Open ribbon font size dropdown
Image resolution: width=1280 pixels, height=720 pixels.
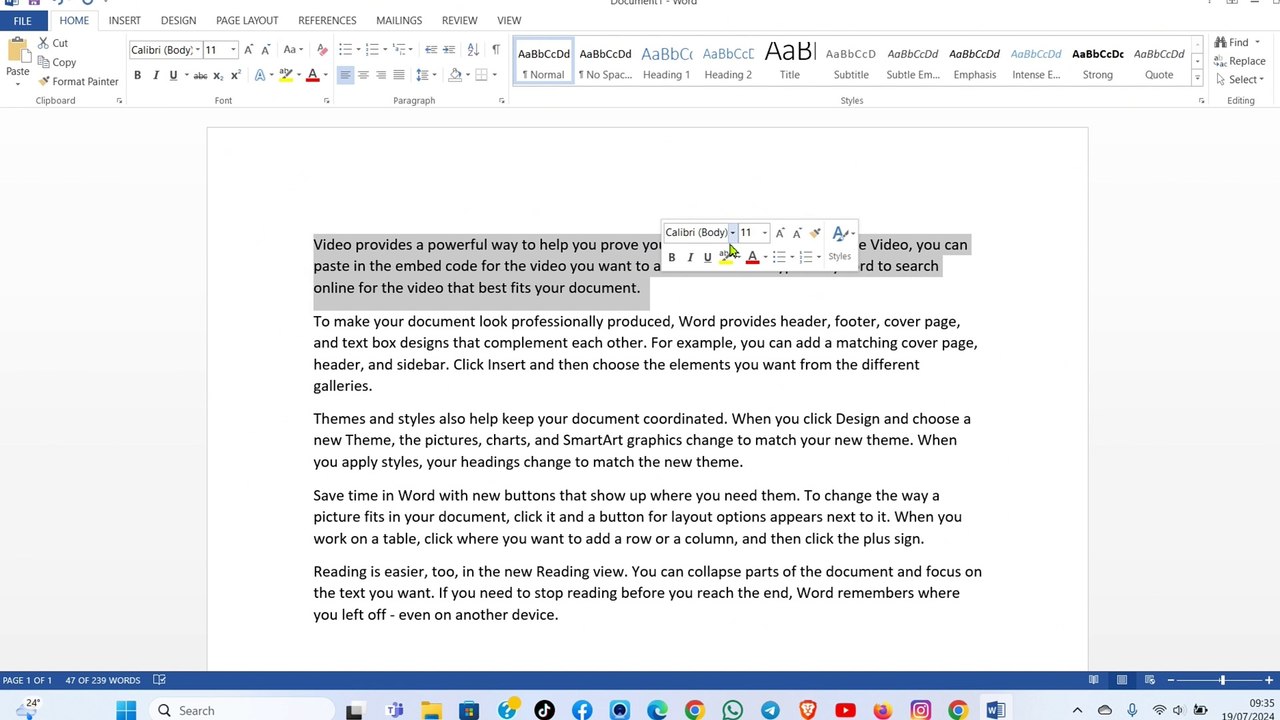coord(233,50)
